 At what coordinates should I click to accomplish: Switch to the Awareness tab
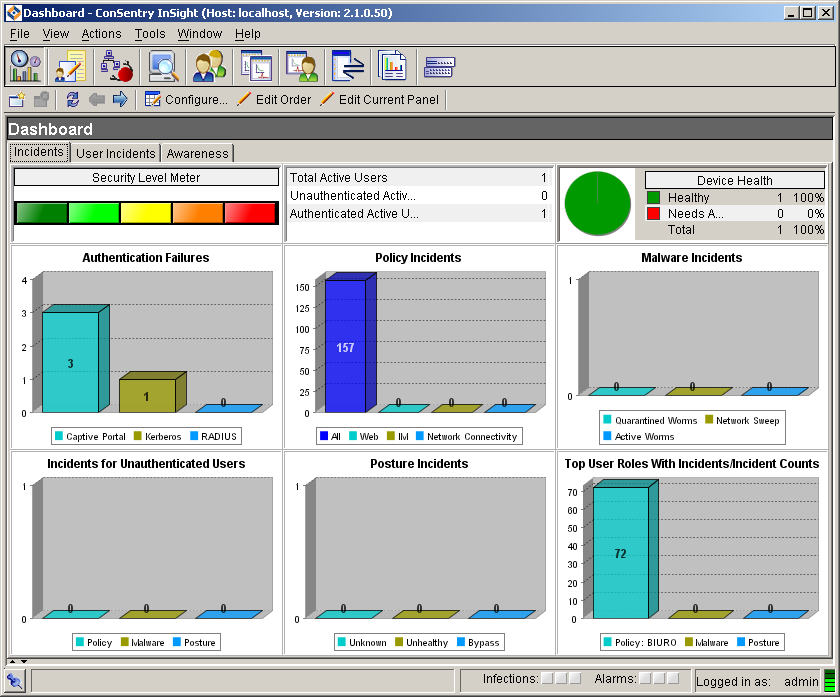[x=197, y=153]
